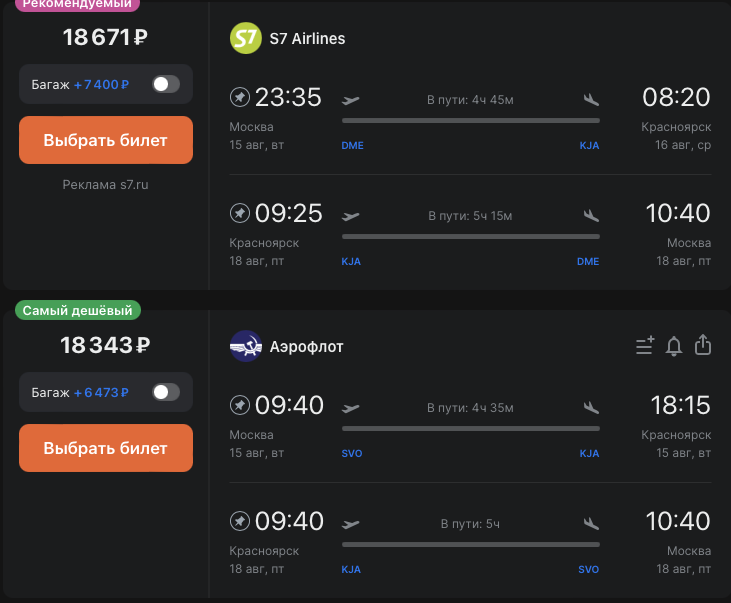Click the «Рекомендуемый» badge
This screenshot has width=731, height=603.
[x=78, y=4]
